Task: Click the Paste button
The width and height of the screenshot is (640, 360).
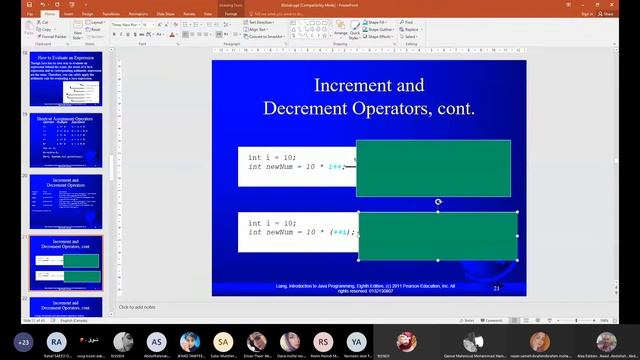Action: click(x=29, y=29)
